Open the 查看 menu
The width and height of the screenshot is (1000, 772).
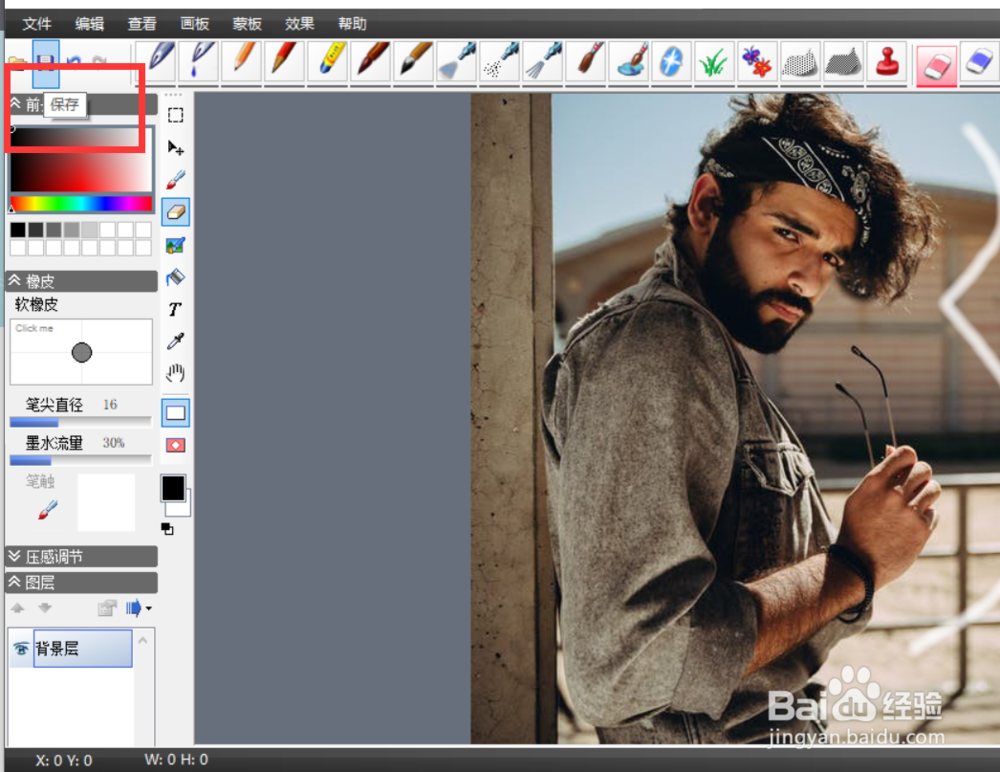pos(142,24)
